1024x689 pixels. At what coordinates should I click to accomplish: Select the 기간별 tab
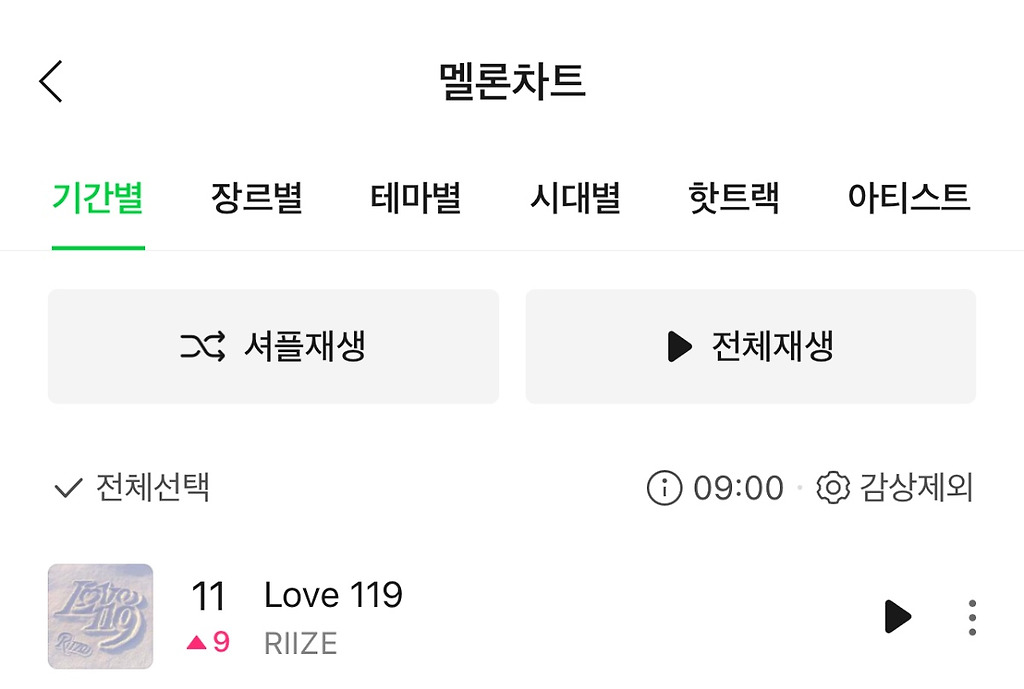(98, 197)
